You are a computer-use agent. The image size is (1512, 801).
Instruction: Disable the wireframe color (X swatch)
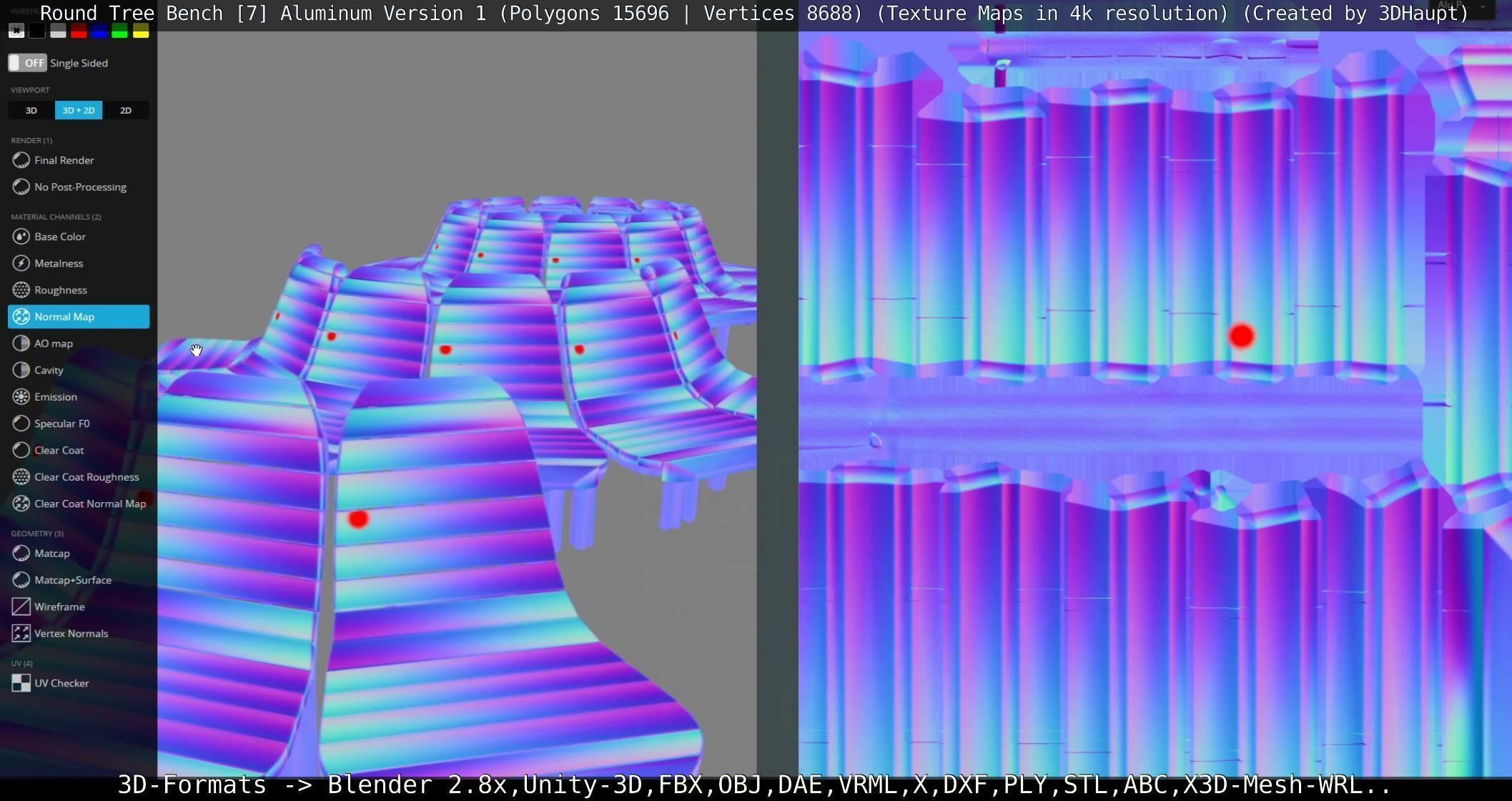tap(16, 31)
